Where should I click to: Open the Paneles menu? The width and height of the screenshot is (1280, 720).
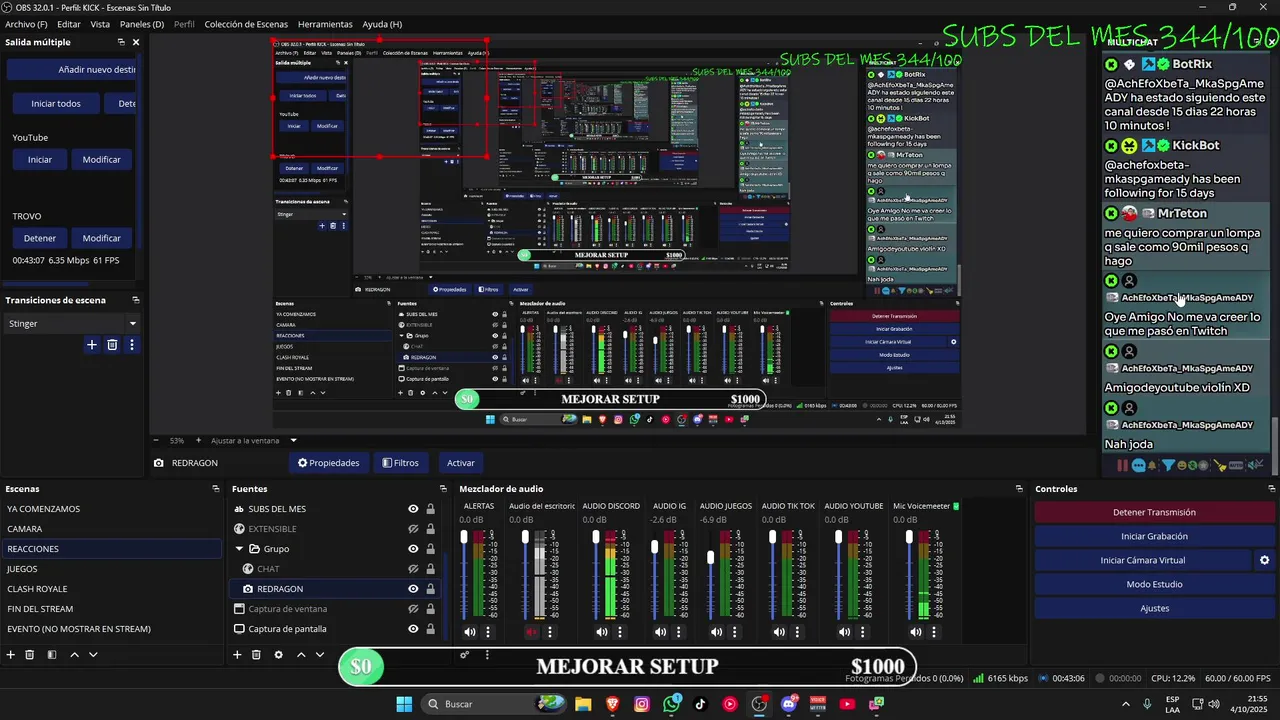coord(142,24)
